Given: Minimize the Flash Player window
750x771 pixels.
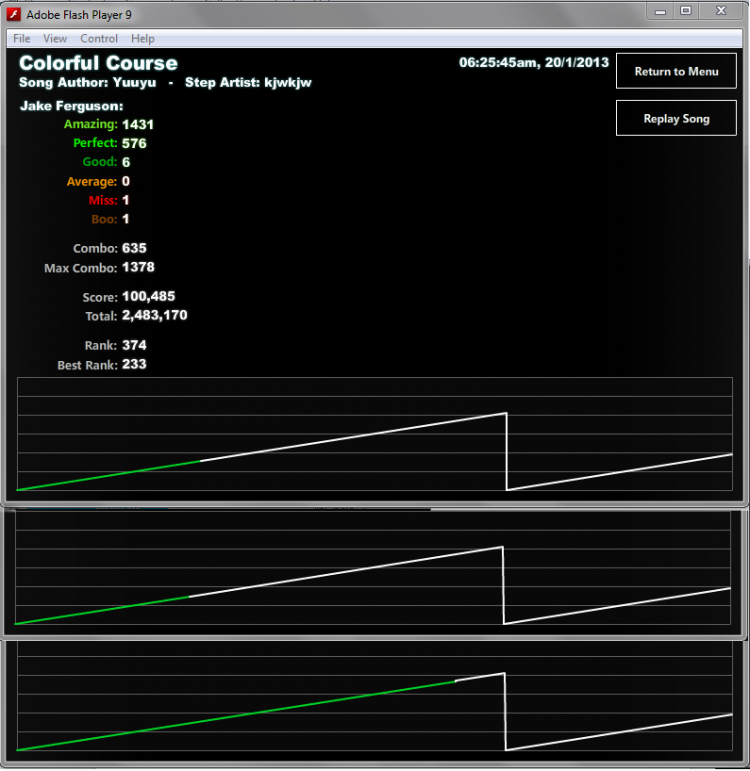Looking at the screenshot, I should (x=660, y=11).
